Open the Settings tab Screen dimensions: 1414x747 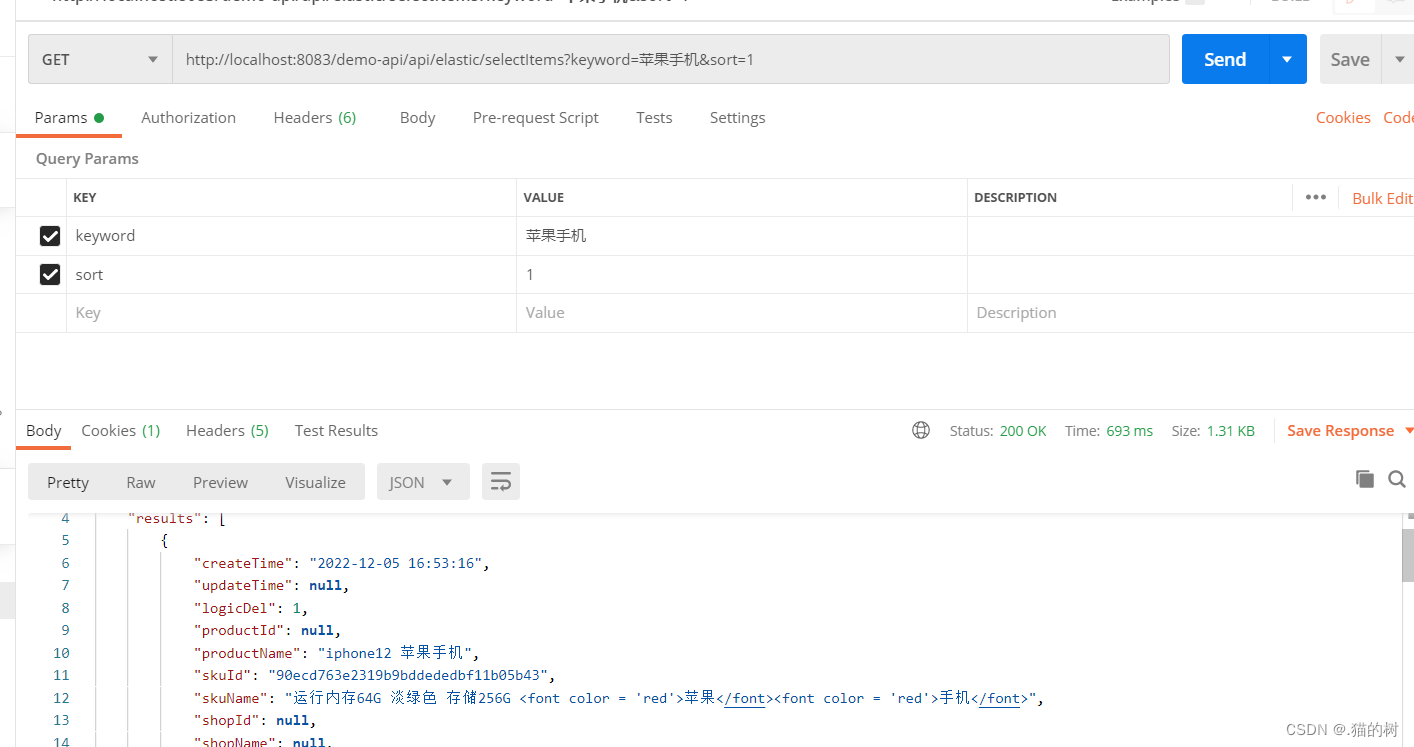pos(737,117)
